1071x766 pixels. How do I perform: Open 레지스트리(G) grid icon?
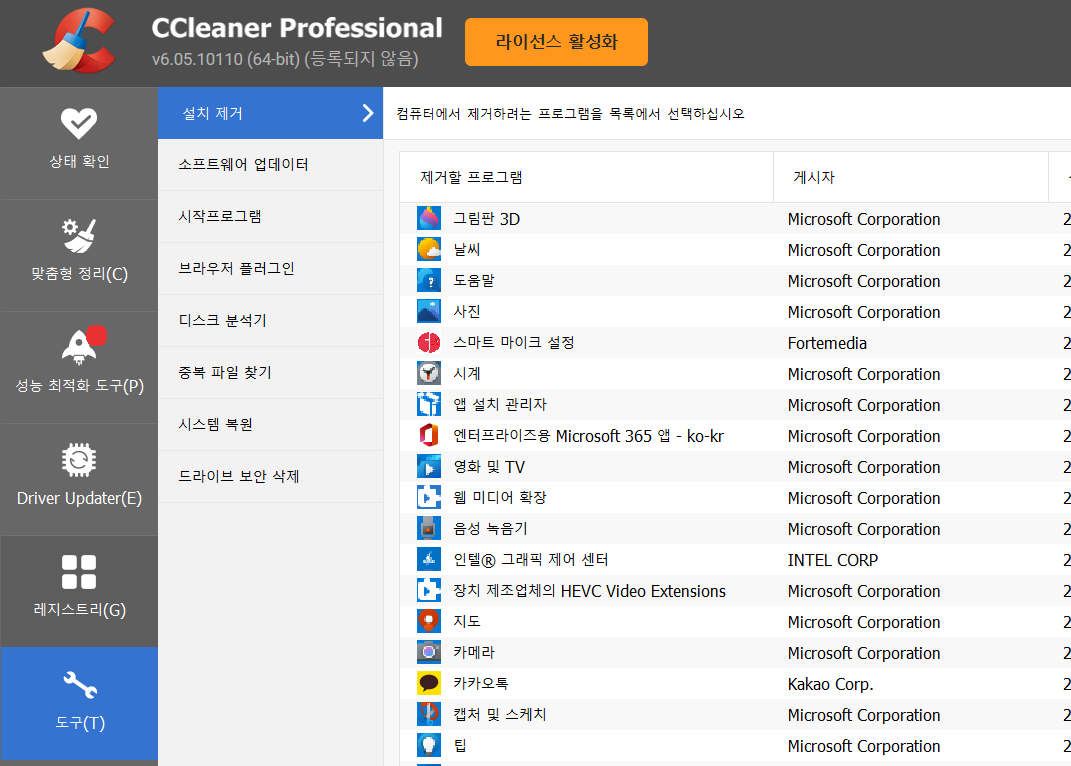(79, 572)
